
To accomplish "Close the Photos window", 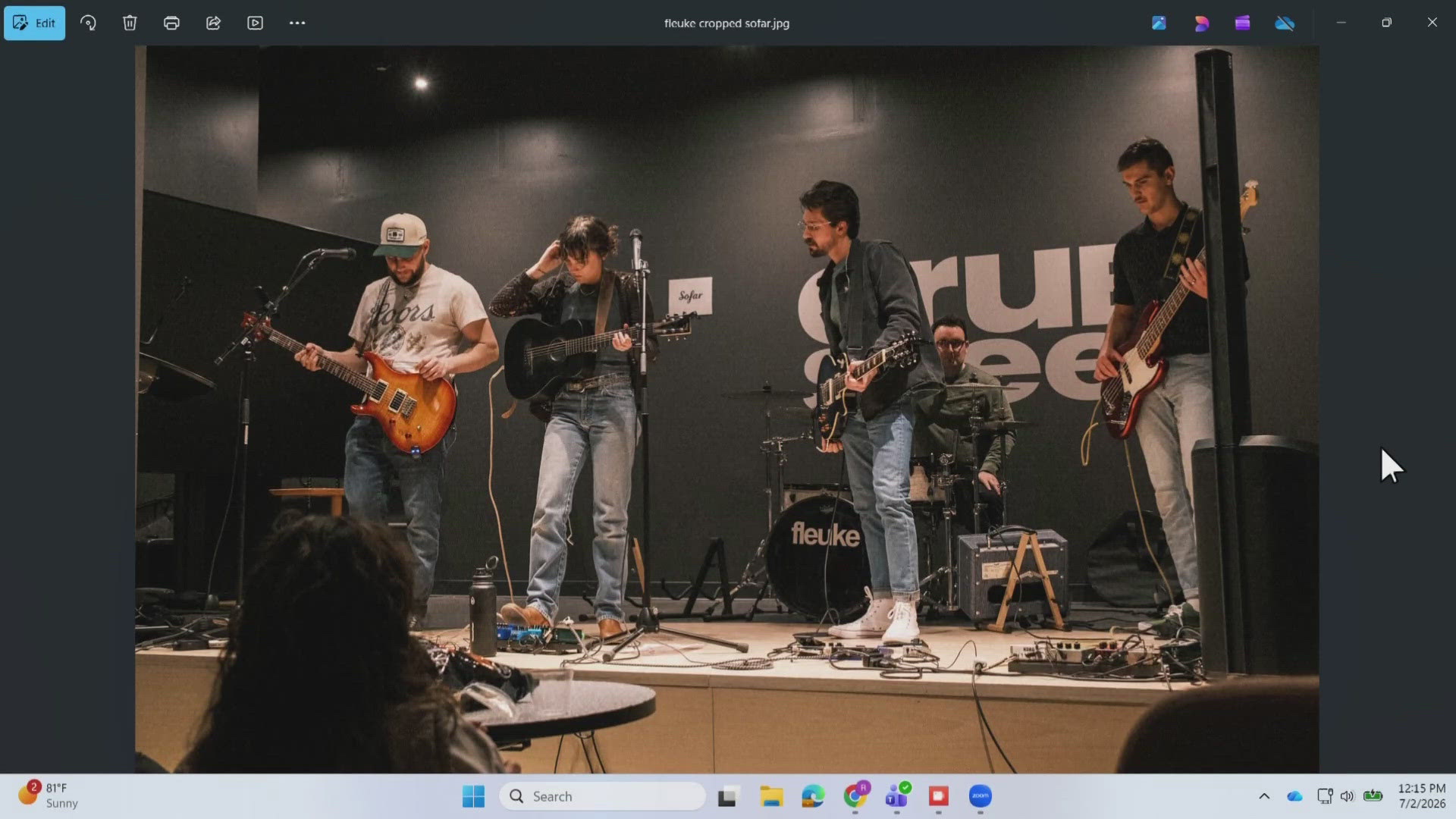I will tap(1432, 23).
